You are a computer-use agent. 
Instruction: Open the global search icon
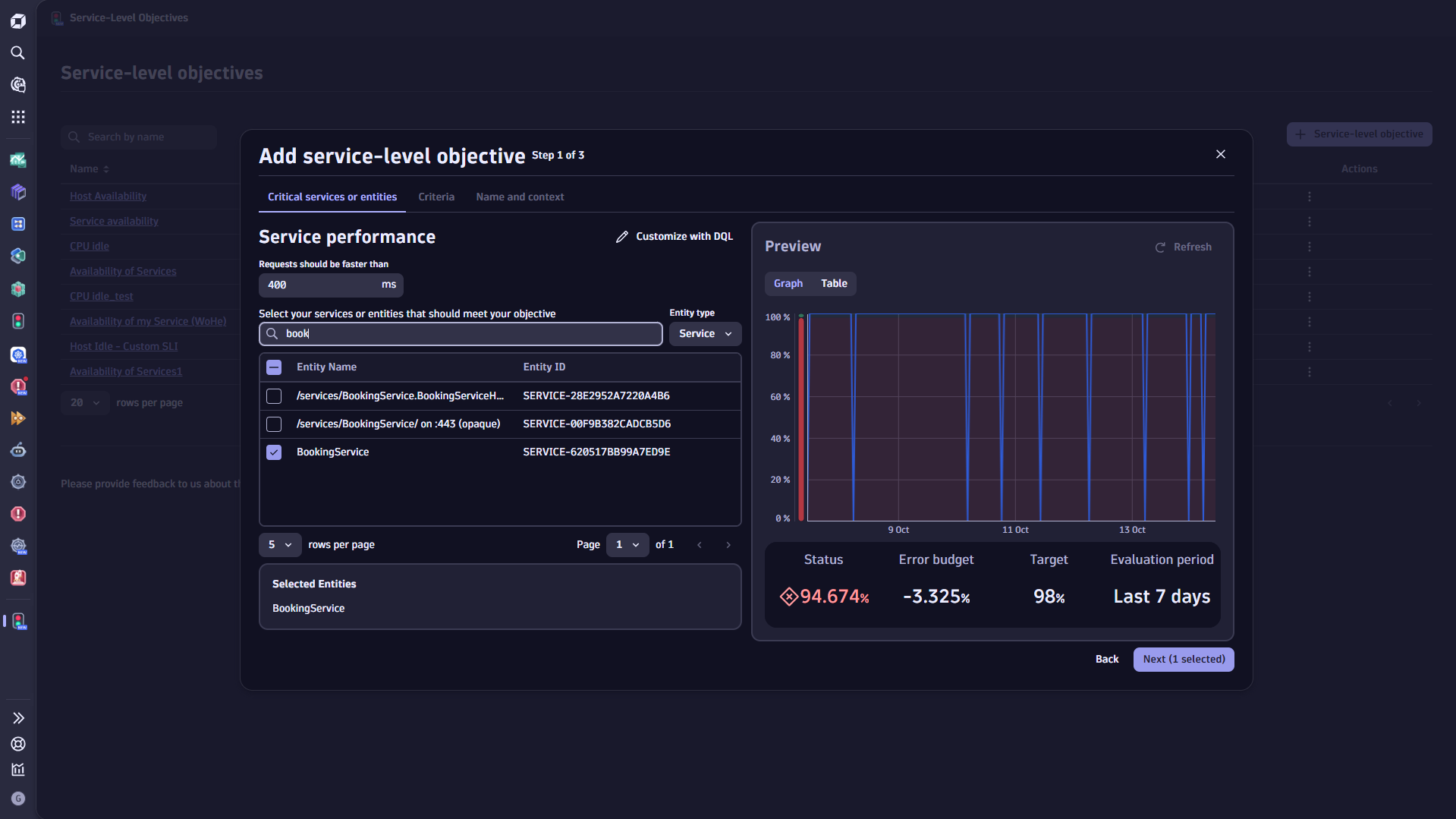coord(18,53)
